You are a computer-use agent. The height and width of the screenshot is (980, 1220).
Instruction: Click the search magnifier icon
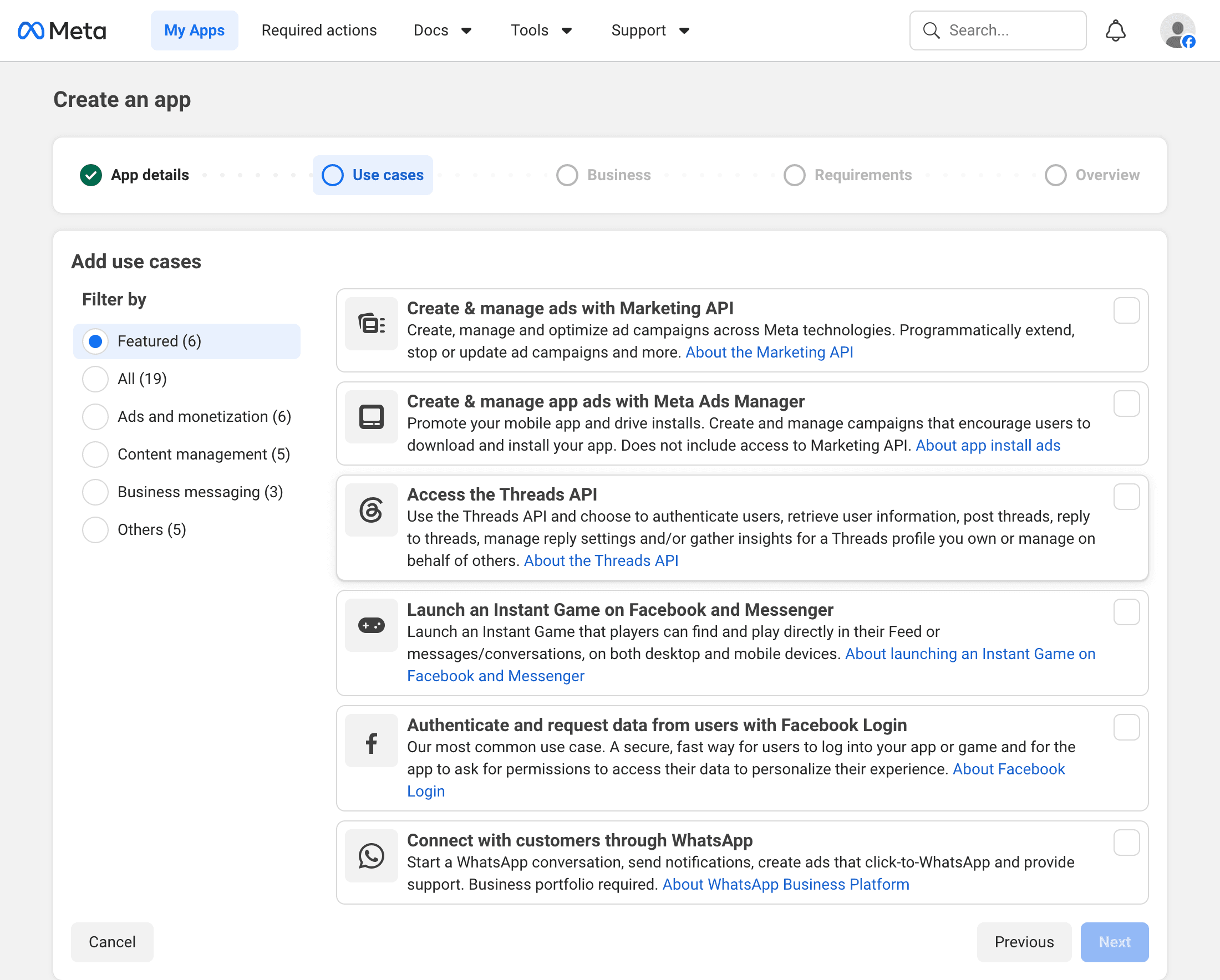click(x=931, y=30)
